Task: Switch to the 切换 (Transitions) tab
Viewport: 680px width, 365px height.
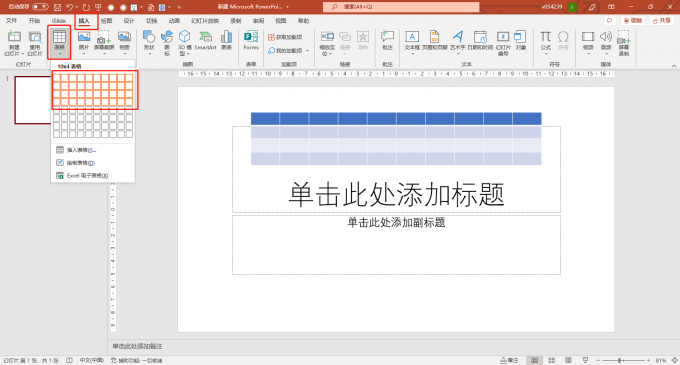Action: coord(151,21)
